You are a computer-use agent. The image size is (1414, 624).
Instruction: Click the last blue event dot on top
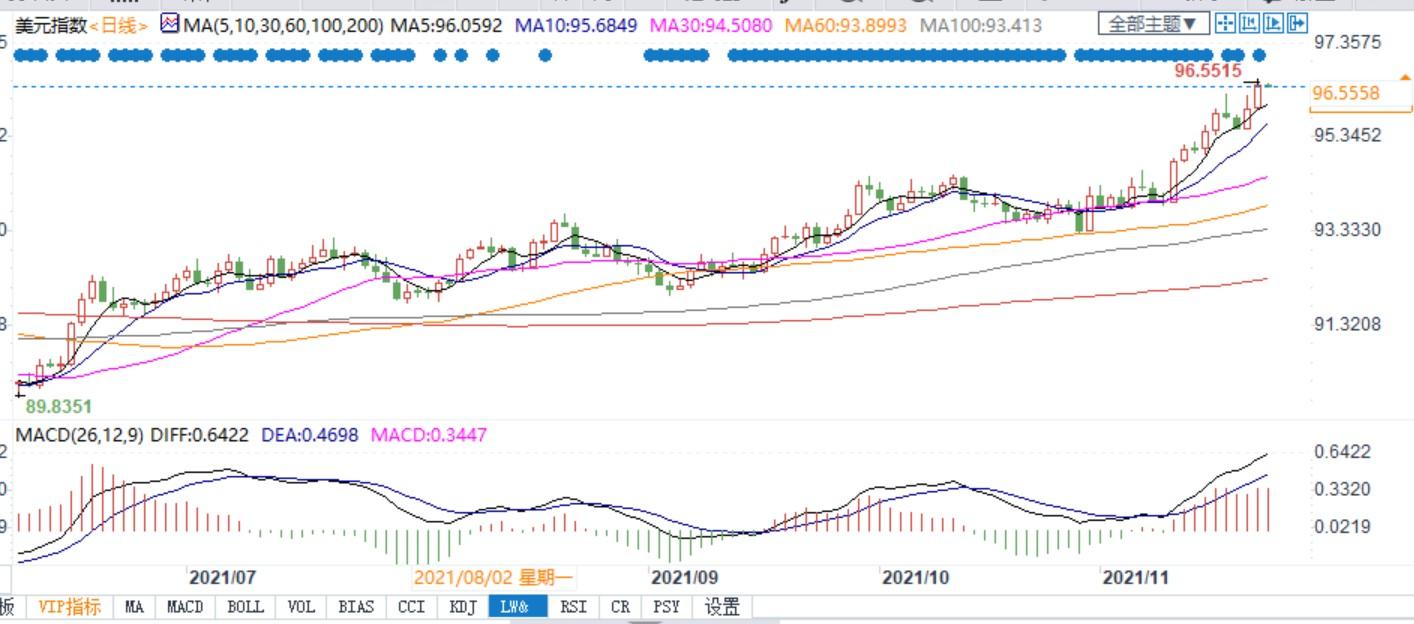[x=1258, y=55]
